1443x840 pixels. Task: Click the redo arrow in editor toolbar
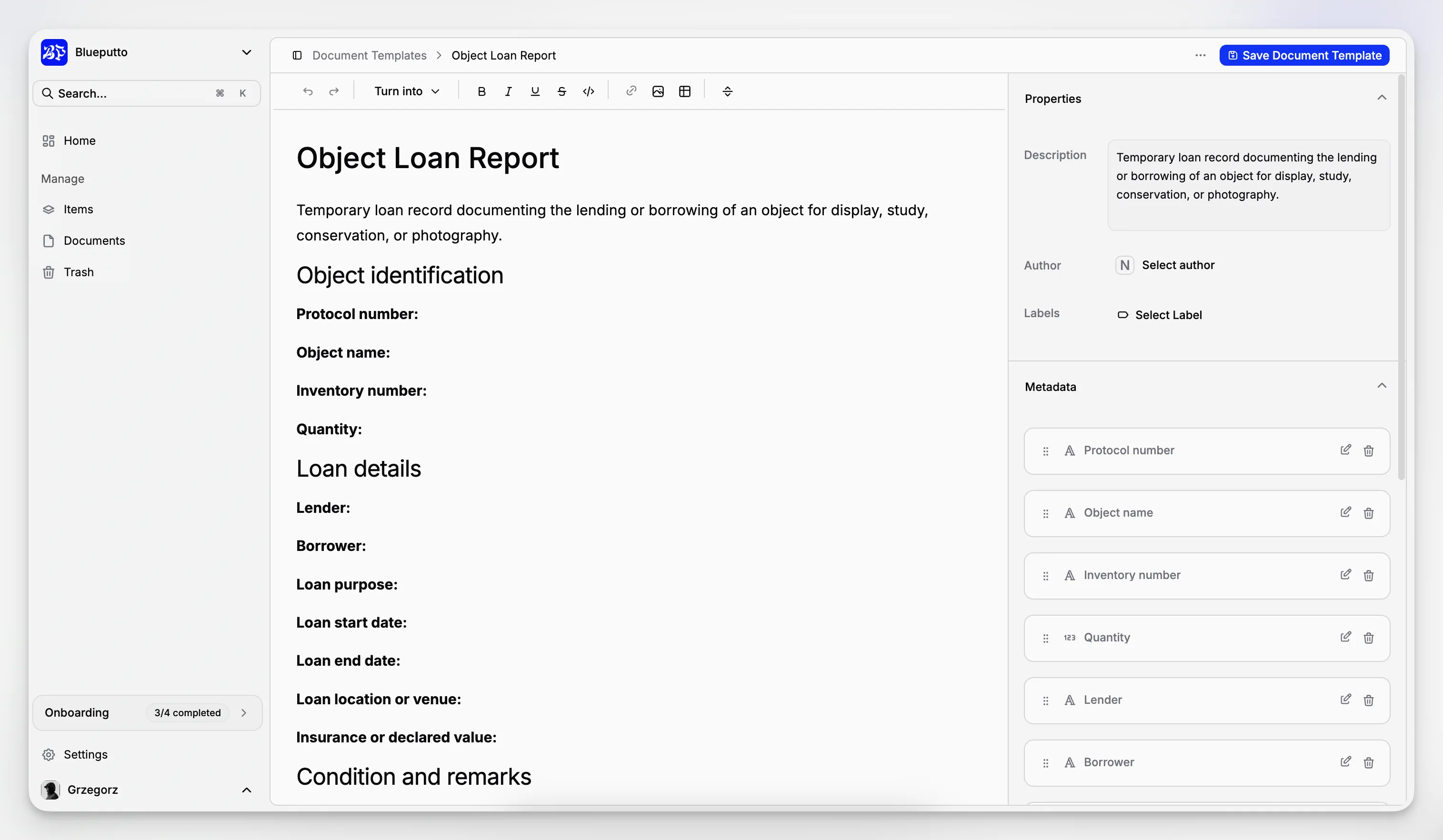coord(334,91)
